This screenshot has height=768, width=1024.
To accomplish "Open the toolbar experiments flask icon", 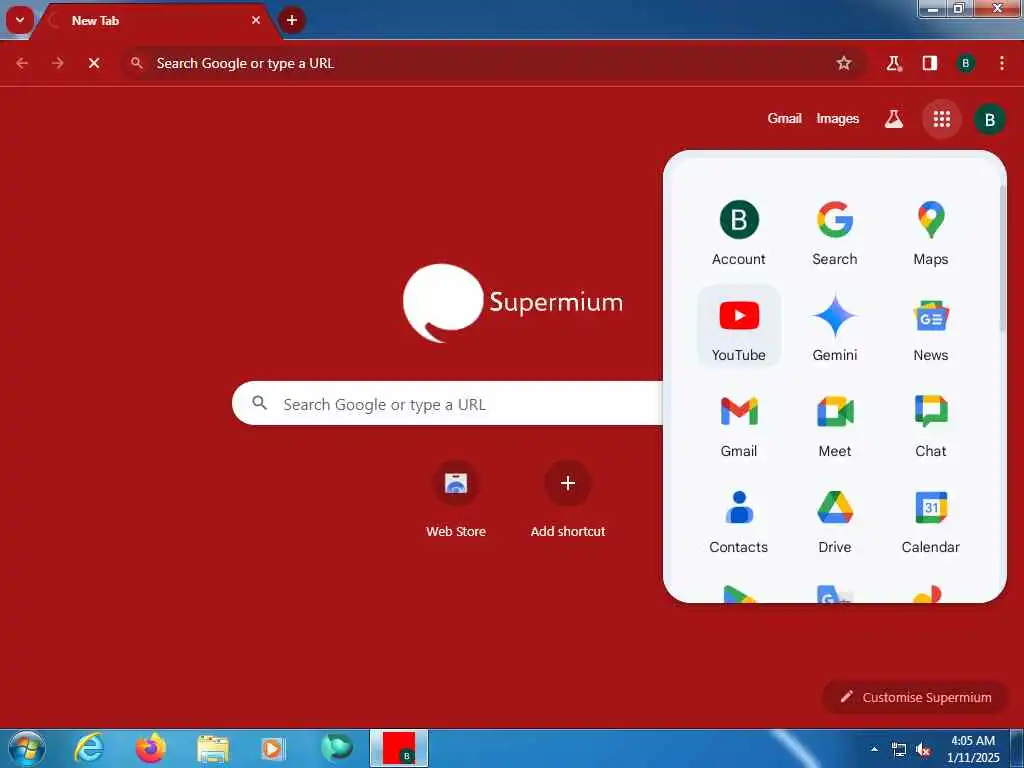I will pos(893,63).
